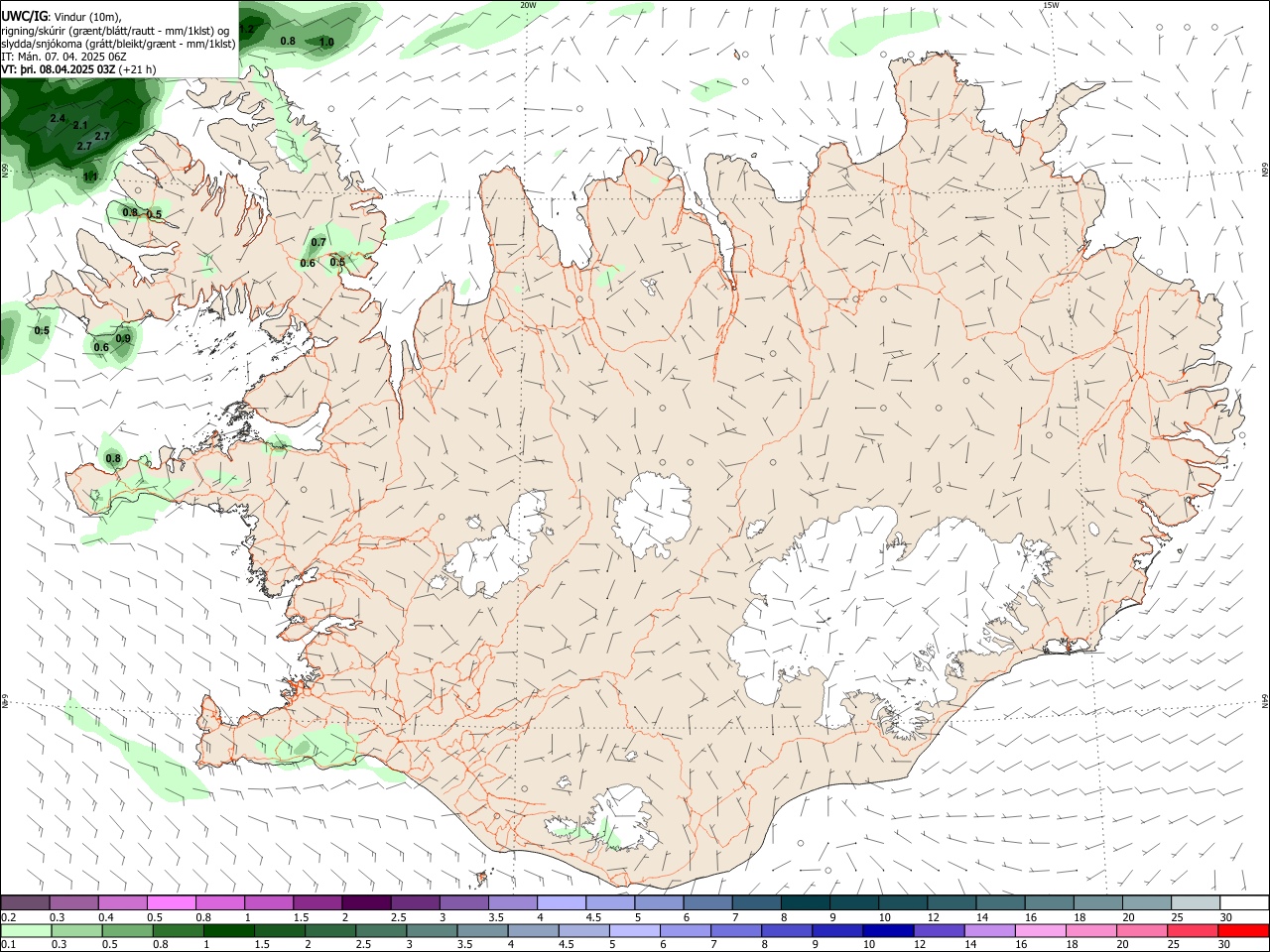This screenshot has width=1270, height=952.
Task: Click the 2.1 precipitation value on the map
Action: coord(80,126)
